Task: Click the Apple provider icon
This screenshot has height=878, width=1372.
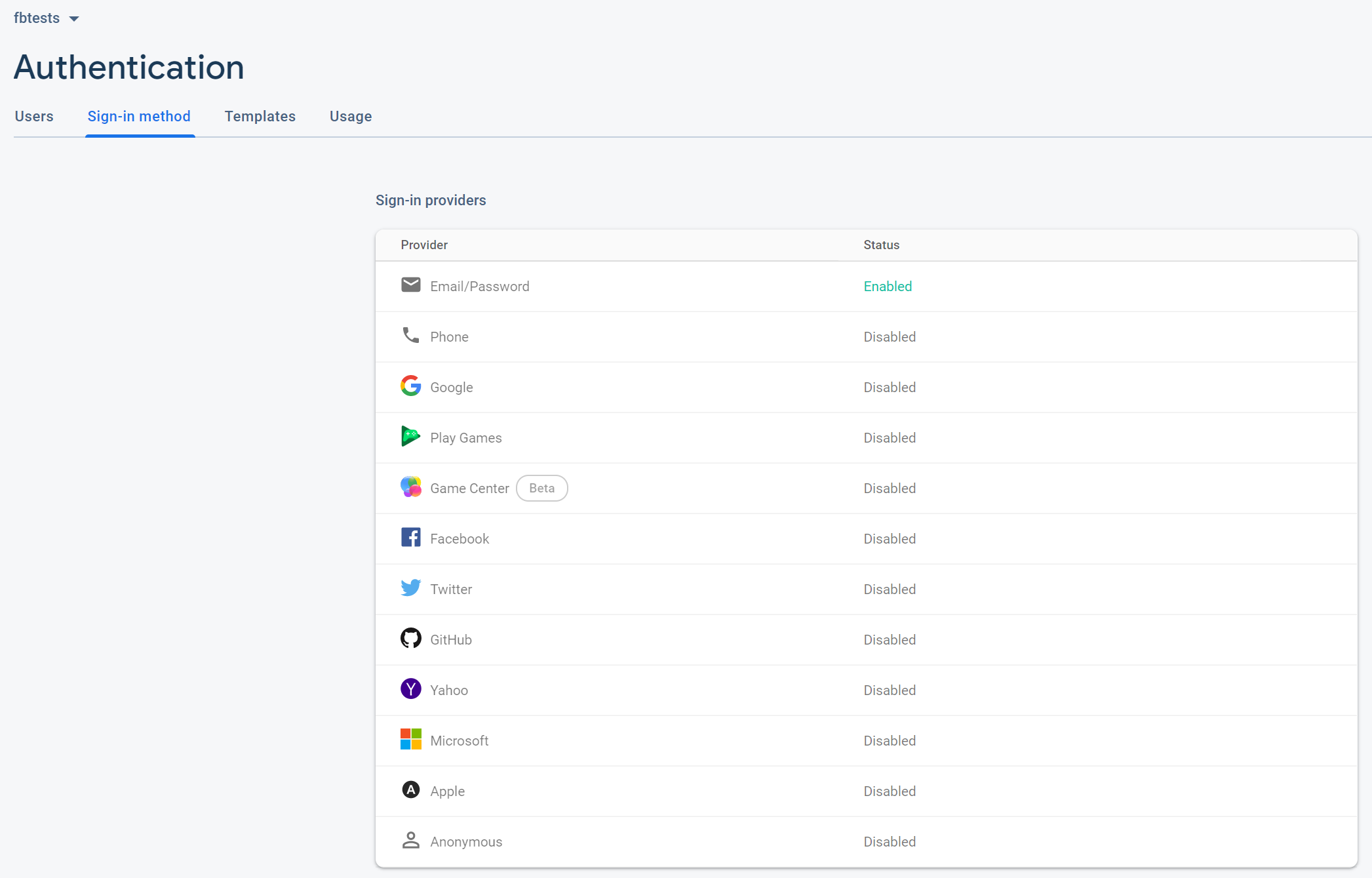Action: click(410, 789)
